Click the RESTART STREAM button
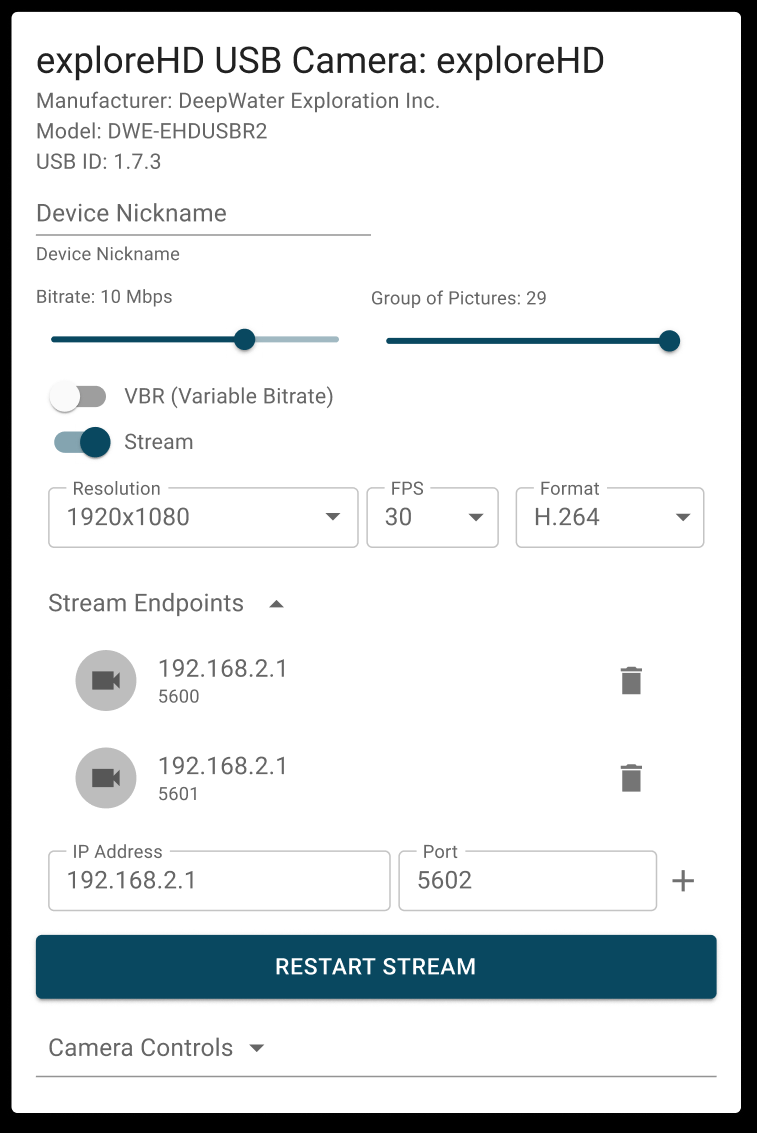757x1133 pixels. coord(376,967)
